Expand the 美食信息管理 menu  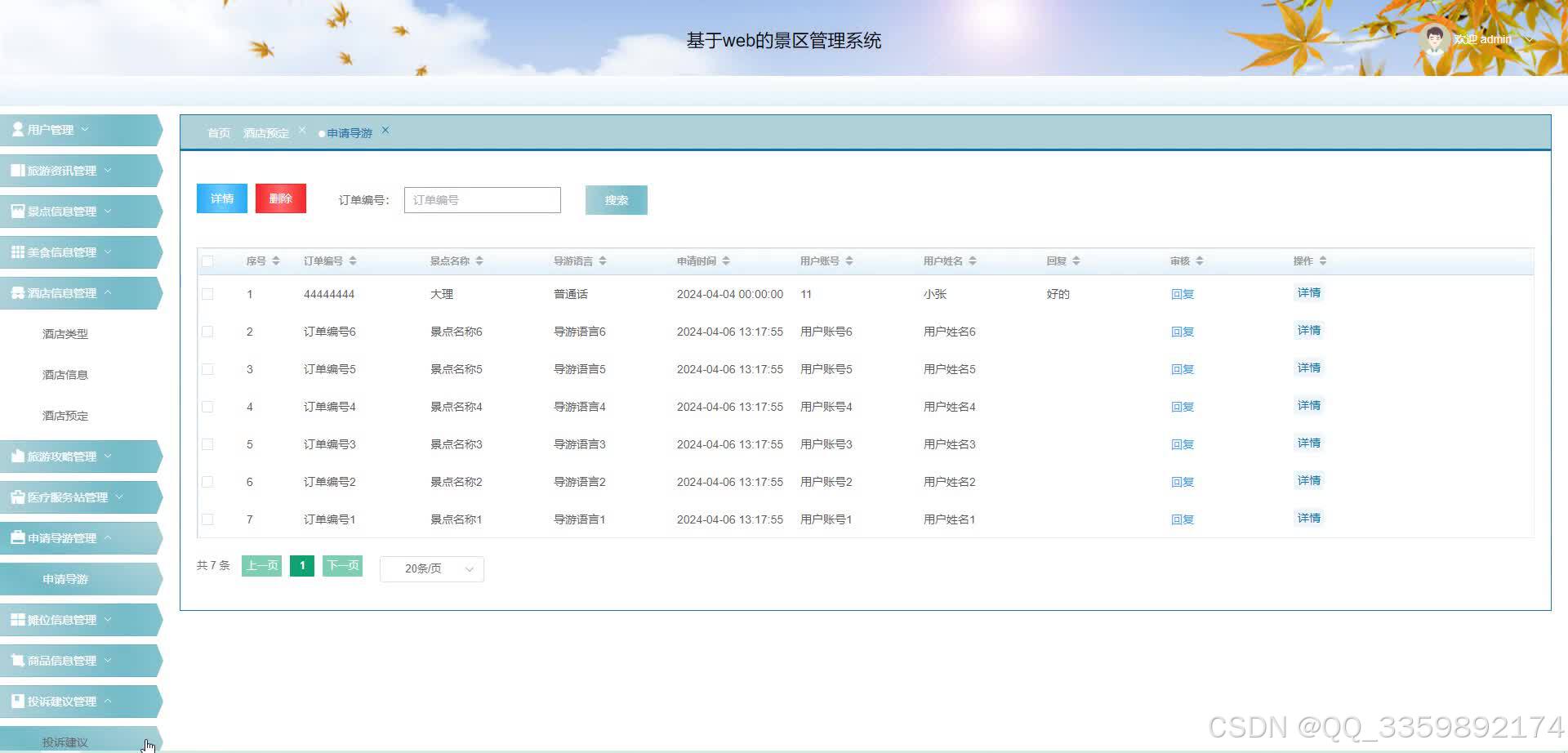[80, 252]
